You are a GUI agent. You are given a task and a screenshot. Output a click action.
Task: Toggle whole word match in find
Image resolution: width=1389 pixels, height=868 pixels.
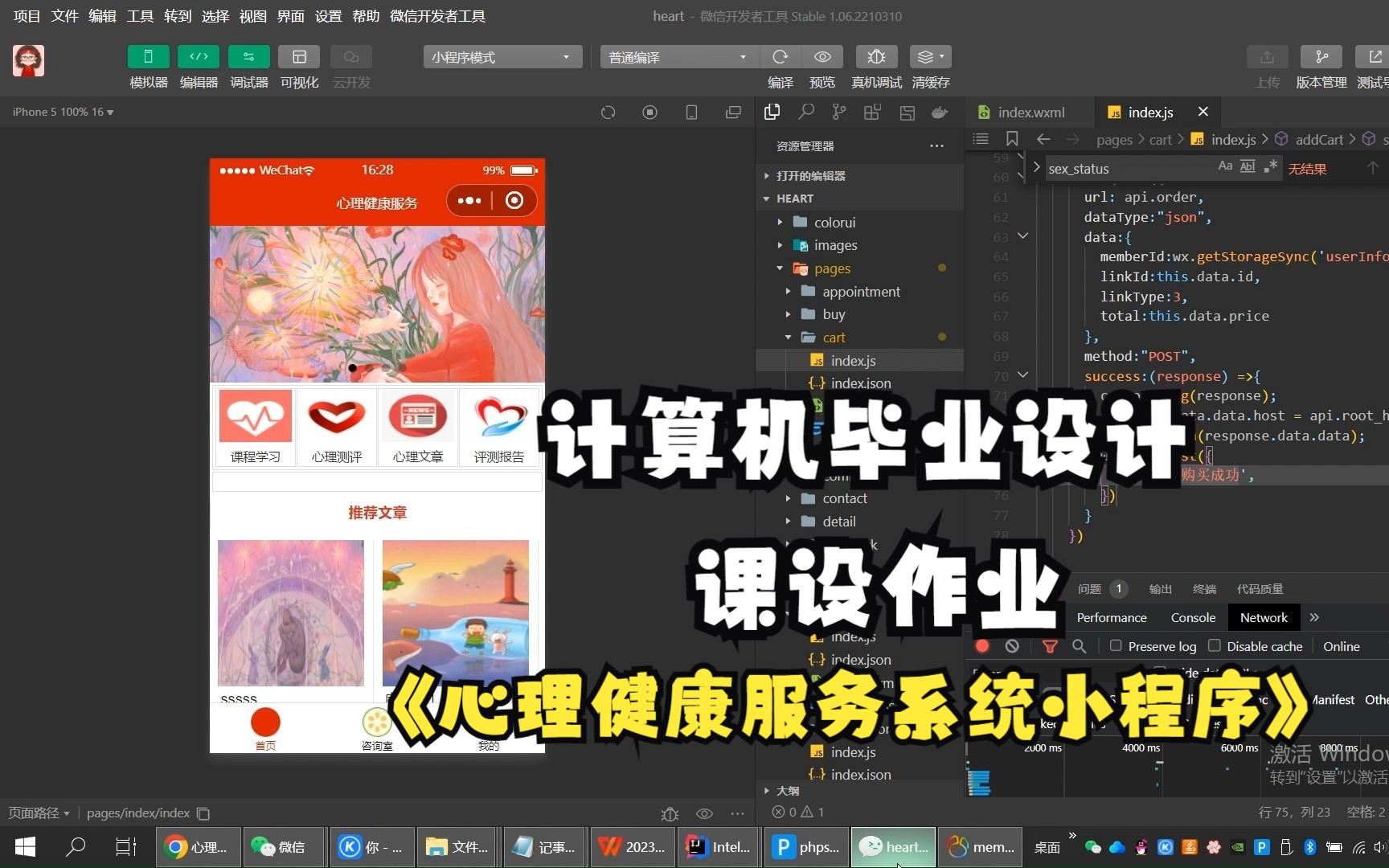1248,166
